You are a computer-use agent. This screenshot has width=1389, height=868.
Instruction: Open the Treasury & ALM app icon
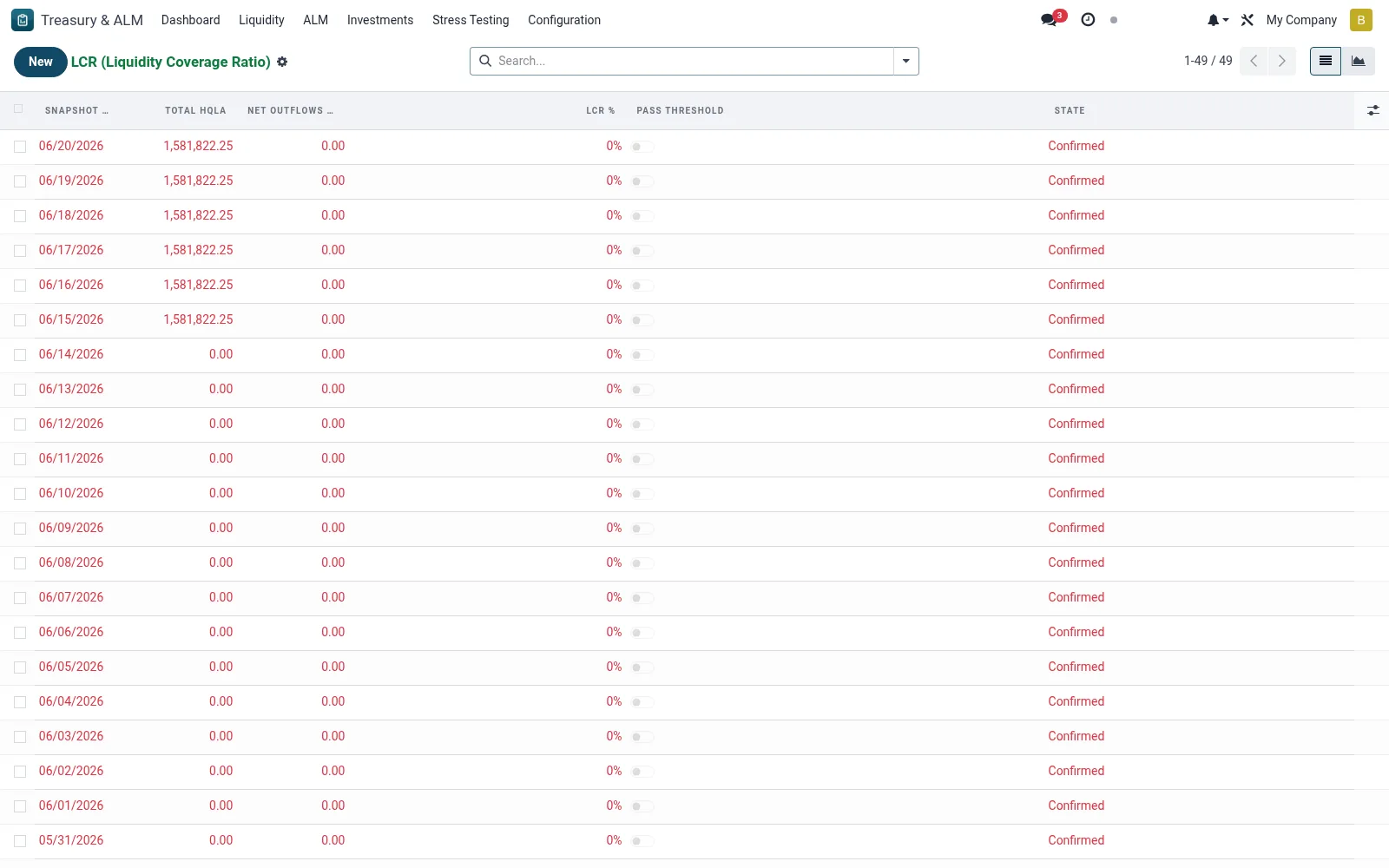(x=23, y=20)
